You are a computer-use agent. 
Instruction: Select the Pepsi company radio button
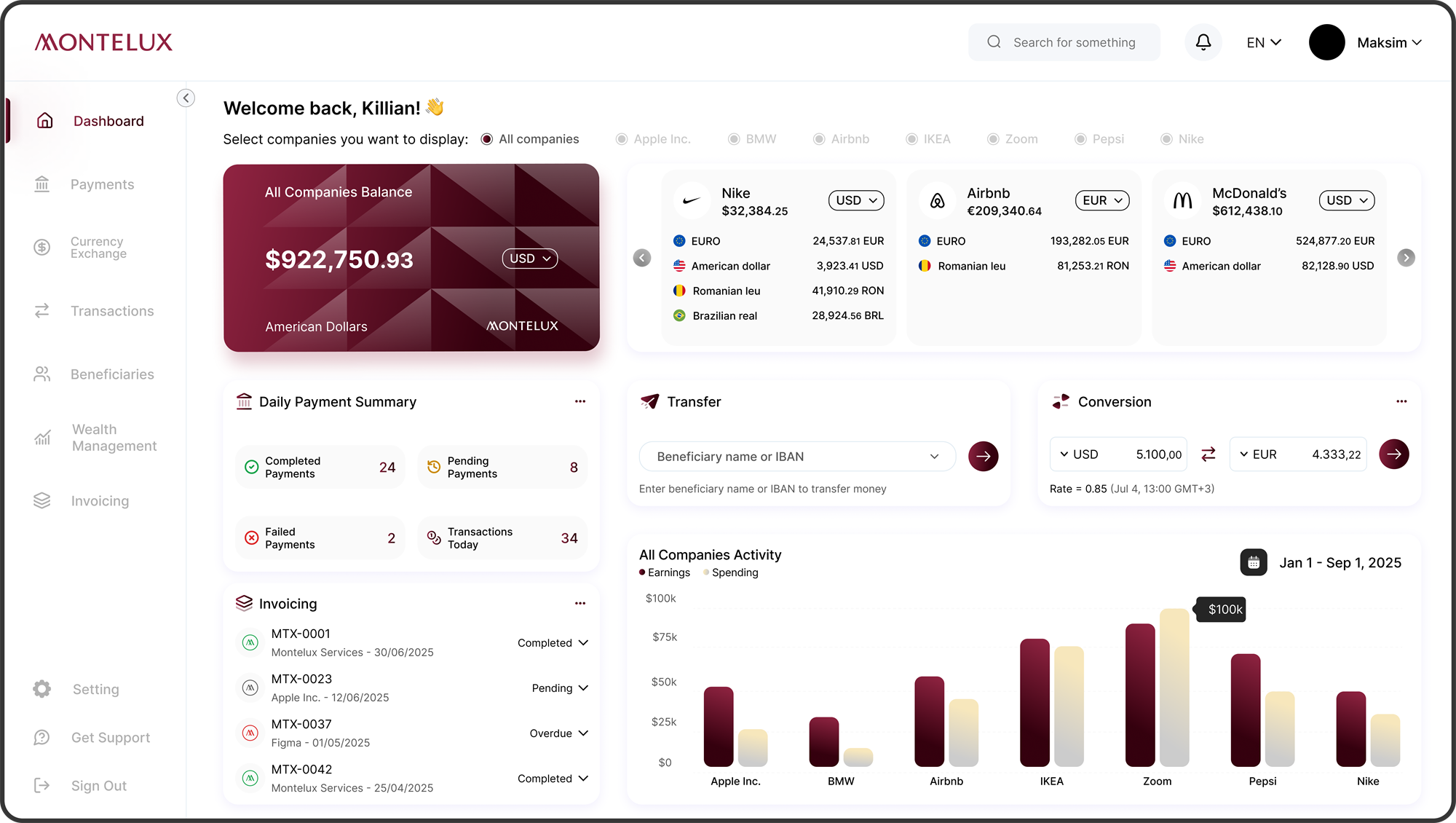1080,139
